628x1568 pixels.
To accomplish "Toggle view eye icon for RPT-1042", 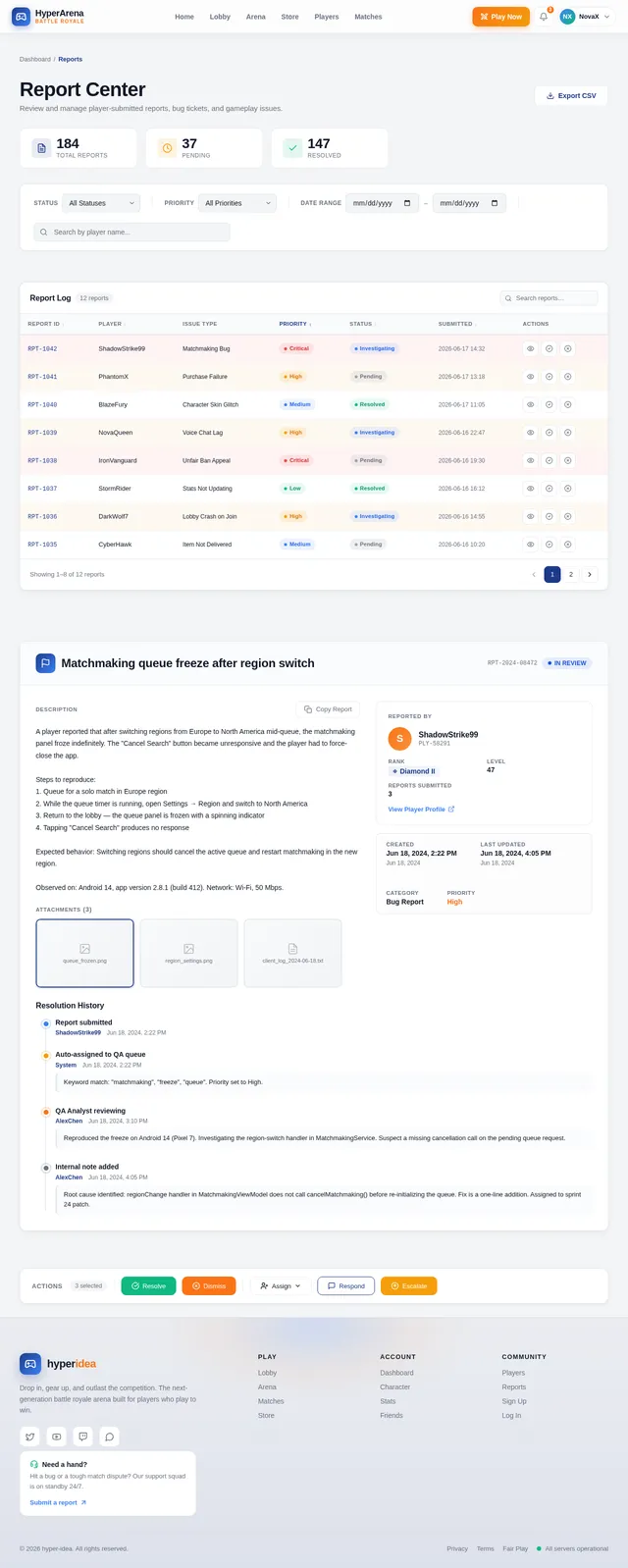I will pos(531,348).
